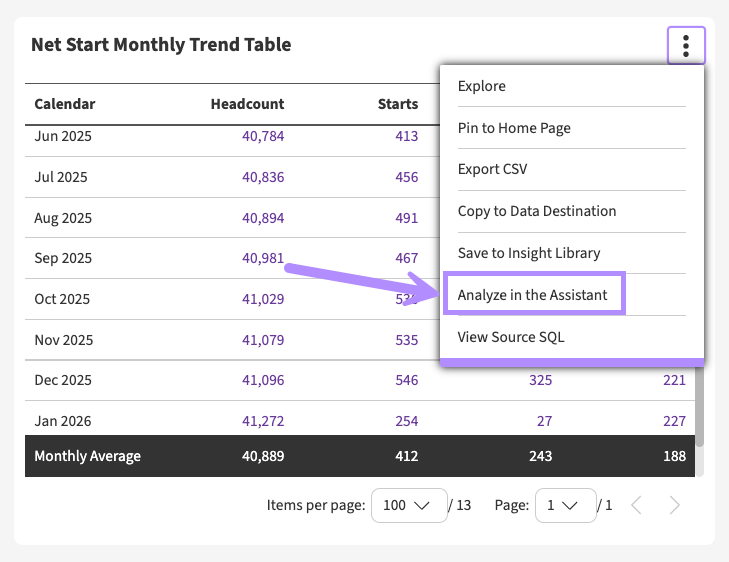729x562 pixels.
Task: Click Analyze in the Assistant
Action: (x=533, y=295)
